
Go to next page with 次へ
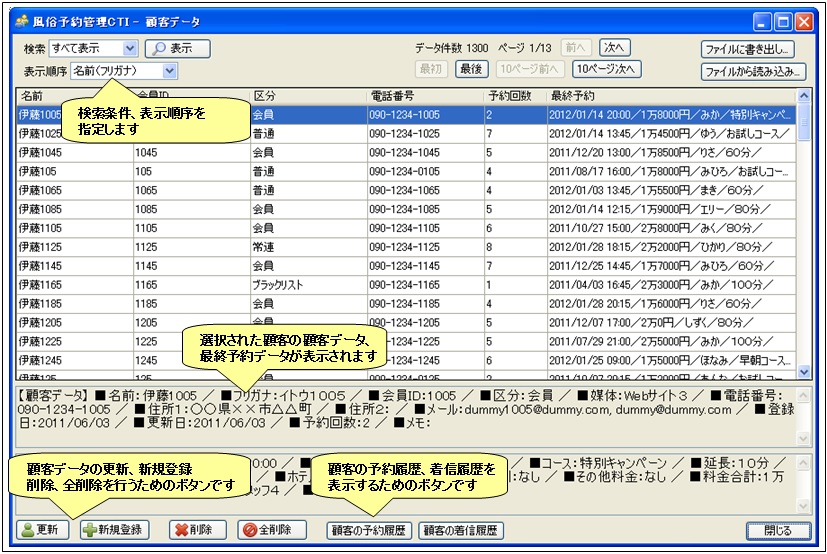point(615,47)
